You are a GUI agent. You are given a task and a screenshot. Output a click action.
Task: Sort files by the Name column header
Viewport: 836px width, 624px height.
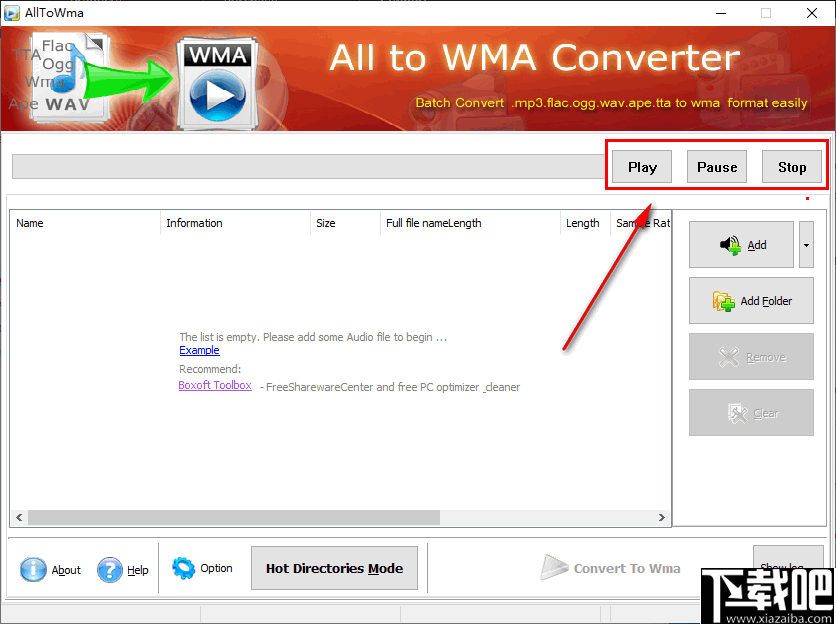(30, 223)
